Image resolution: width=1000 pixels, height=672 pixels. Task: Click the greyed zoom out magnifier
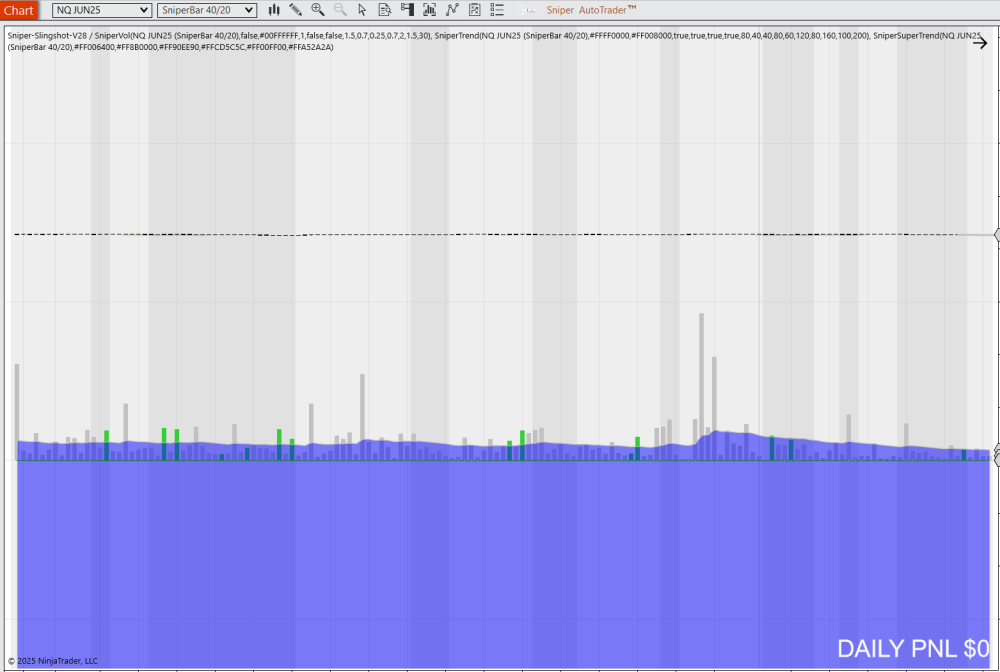340,10
